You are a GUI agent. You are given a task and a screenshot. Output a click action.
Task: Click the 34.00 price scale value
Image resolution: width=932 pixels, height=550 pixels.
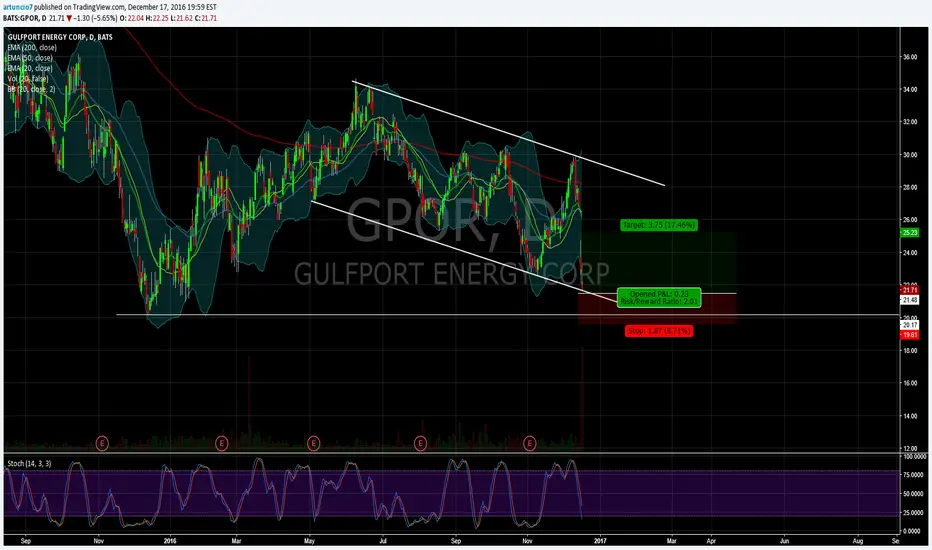click(x=910, y=90)
